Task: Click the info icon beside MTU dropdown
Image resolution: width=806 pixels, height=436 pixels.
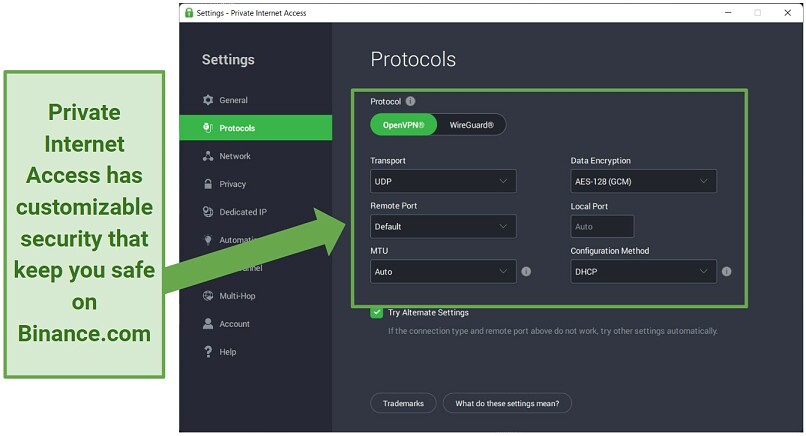Action: (526, 271)
